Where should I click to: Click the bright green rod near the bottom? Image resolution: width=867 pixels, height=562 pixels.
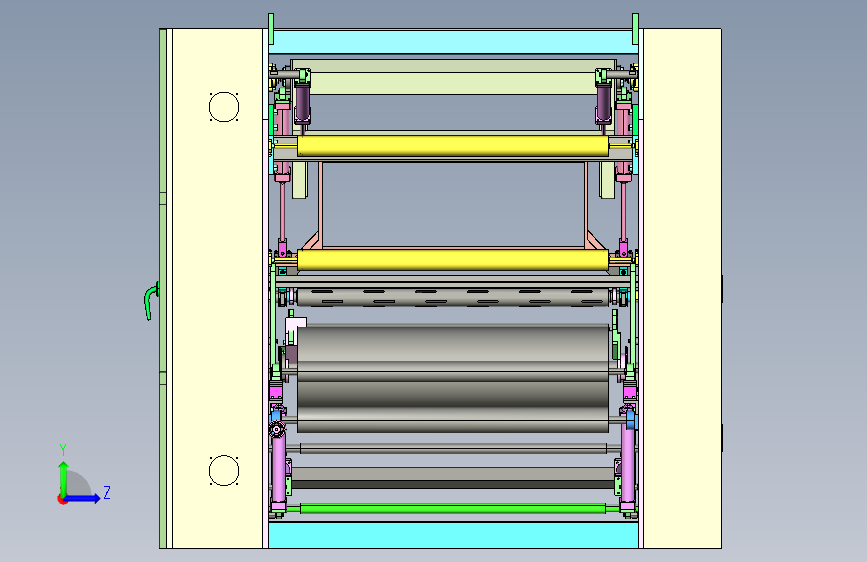click(x=453, y=509)
